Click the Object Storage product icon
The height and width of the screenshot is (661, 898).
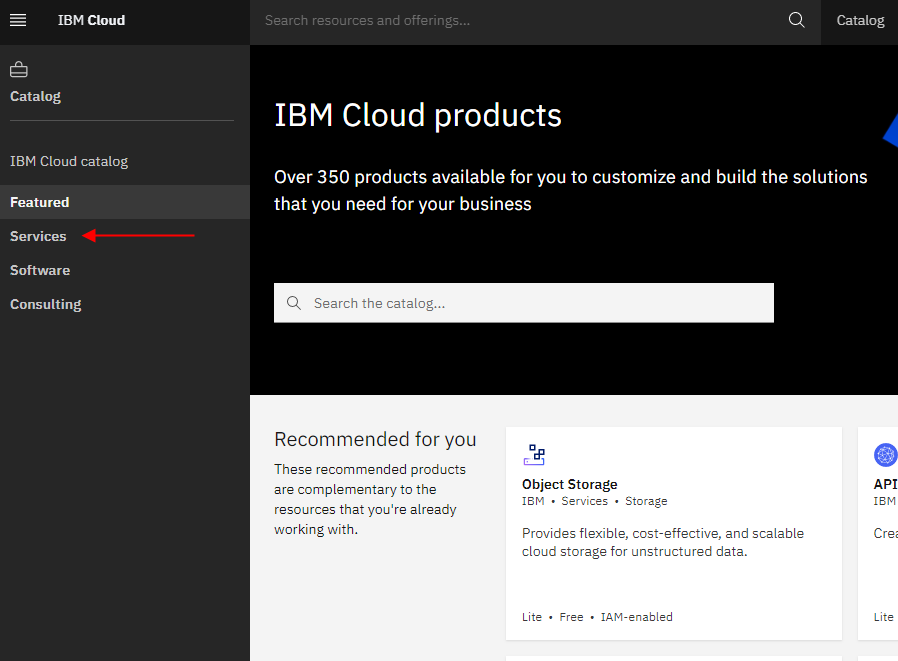coord(534,455)
